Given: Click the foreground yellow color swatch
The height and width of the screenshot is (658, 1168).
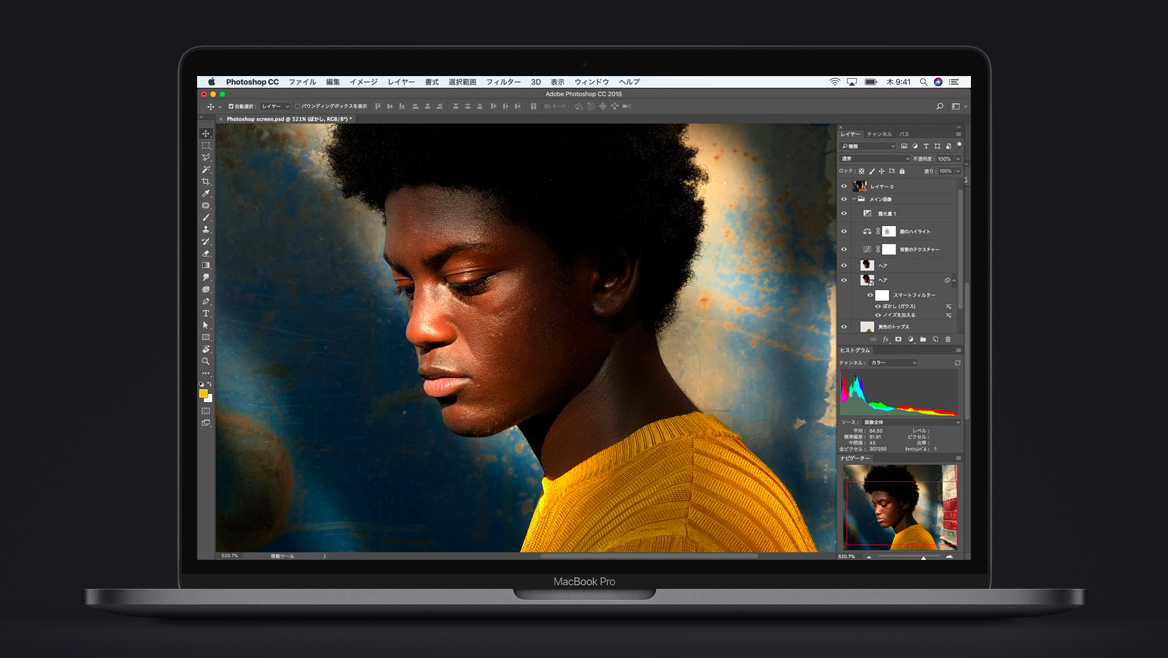Looking at the screenshot, I should tap(203, 393).
